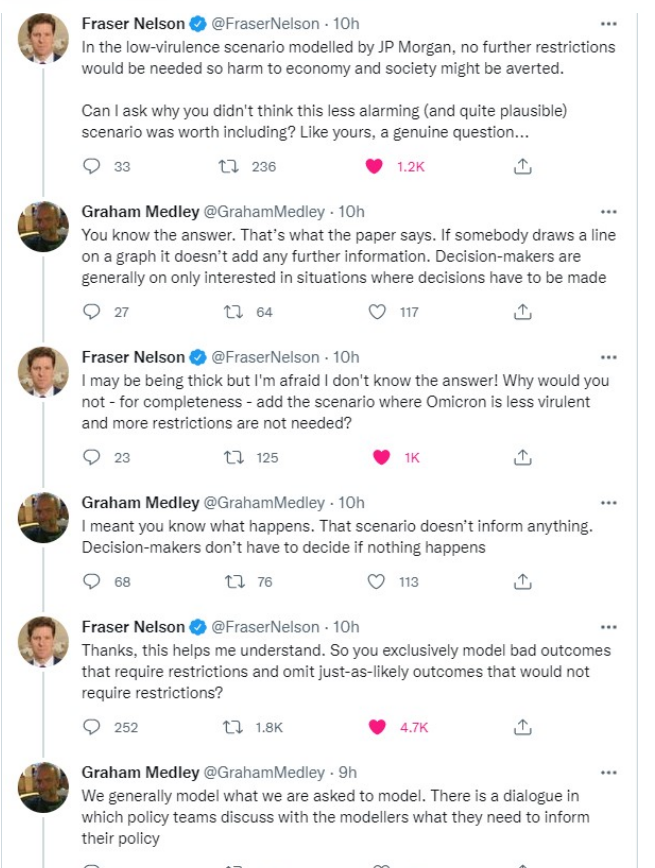This screenshot has height=868, width=655.
Task: Share Fraser Nelson's first tweet
Action: tap(521, 167)
